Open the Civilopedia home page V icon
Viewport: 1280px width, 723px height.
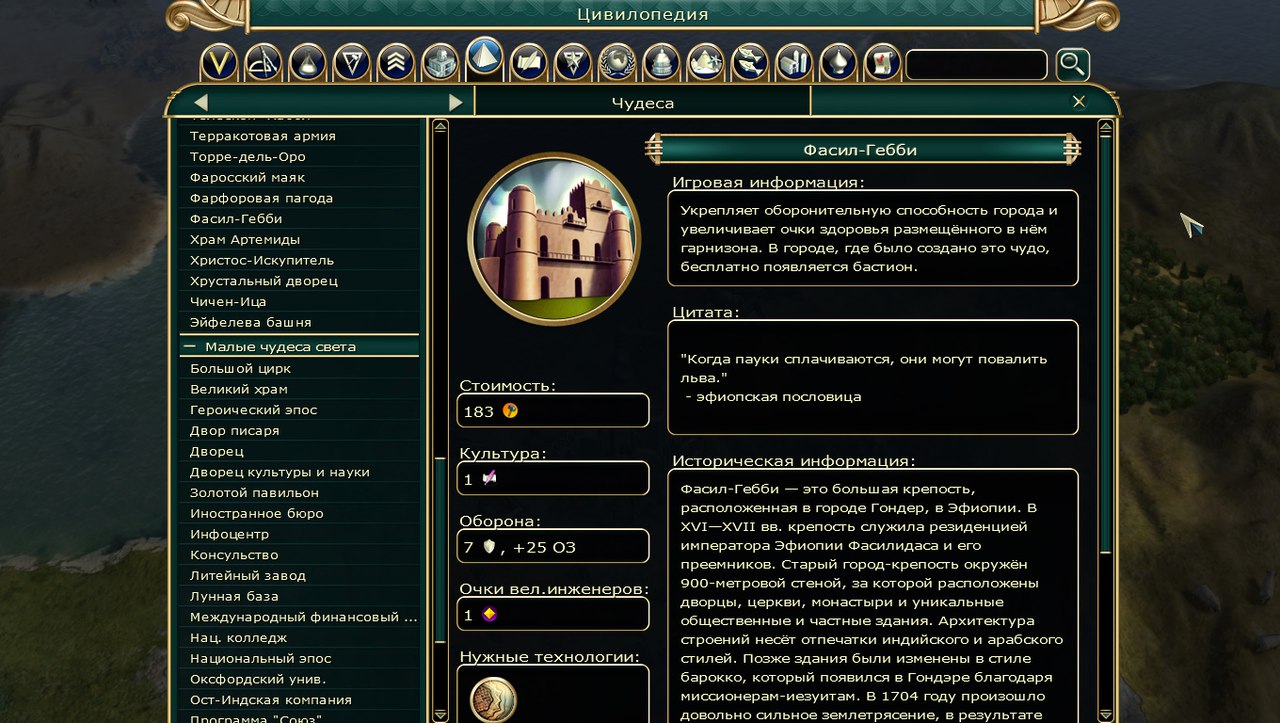219,63
